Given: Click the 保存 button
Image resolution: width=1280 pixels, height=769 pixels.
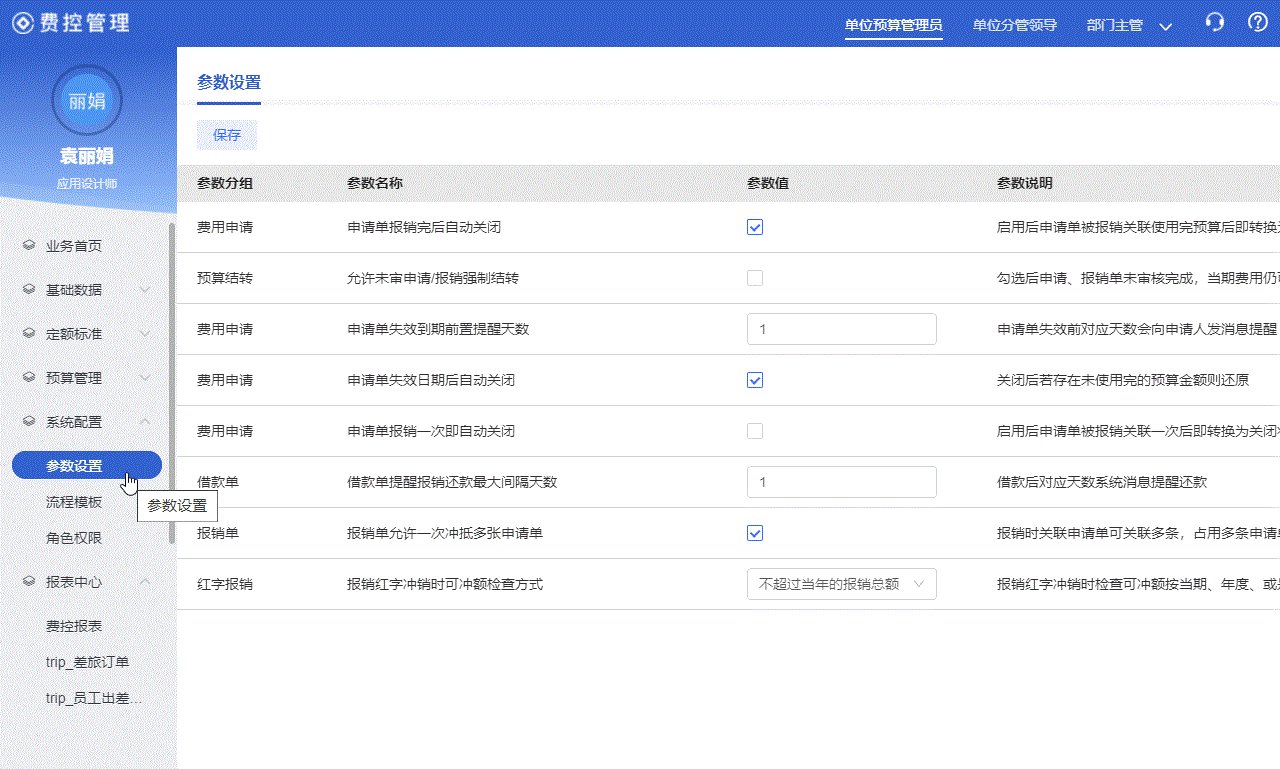Looking at the screenshot, I should [227, 135].
